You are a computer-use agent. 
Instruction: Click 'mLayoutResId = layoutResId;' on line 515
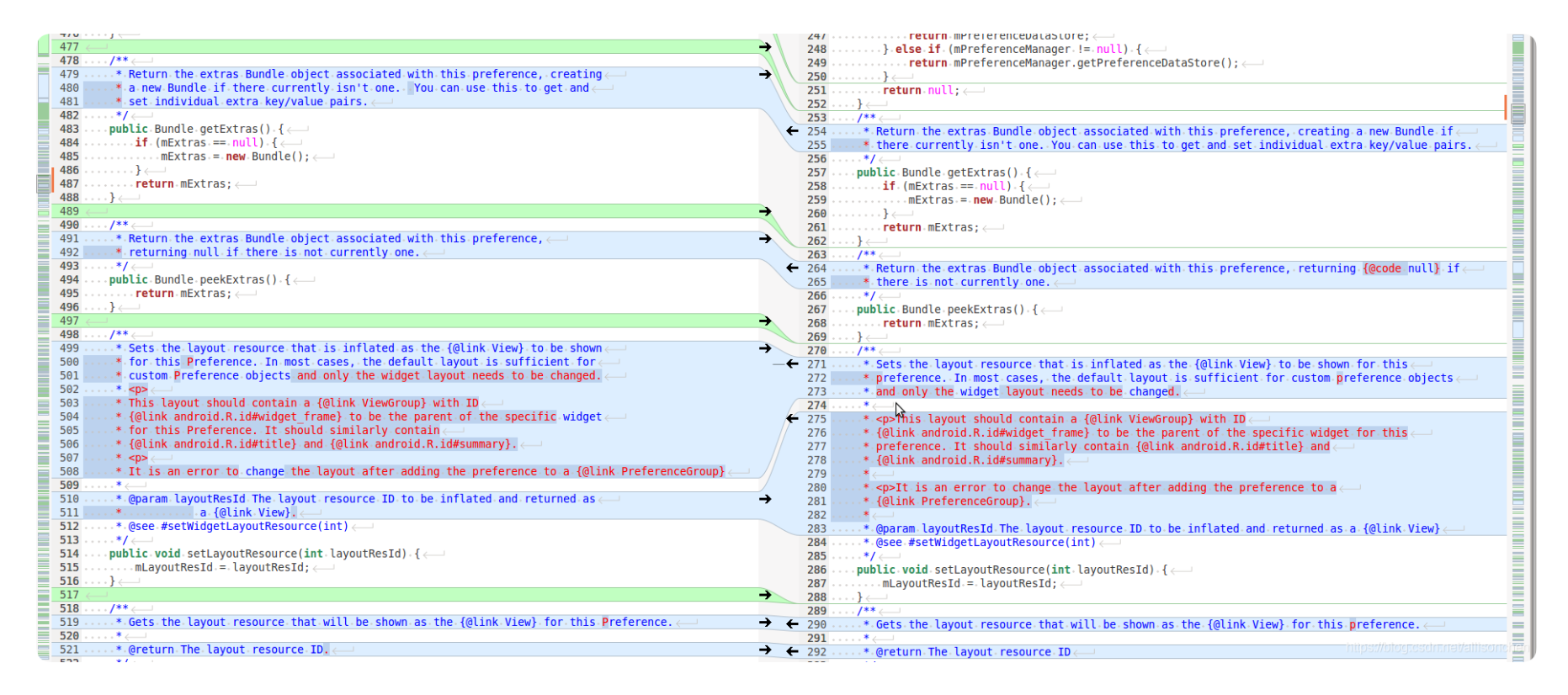pos(222,568)
